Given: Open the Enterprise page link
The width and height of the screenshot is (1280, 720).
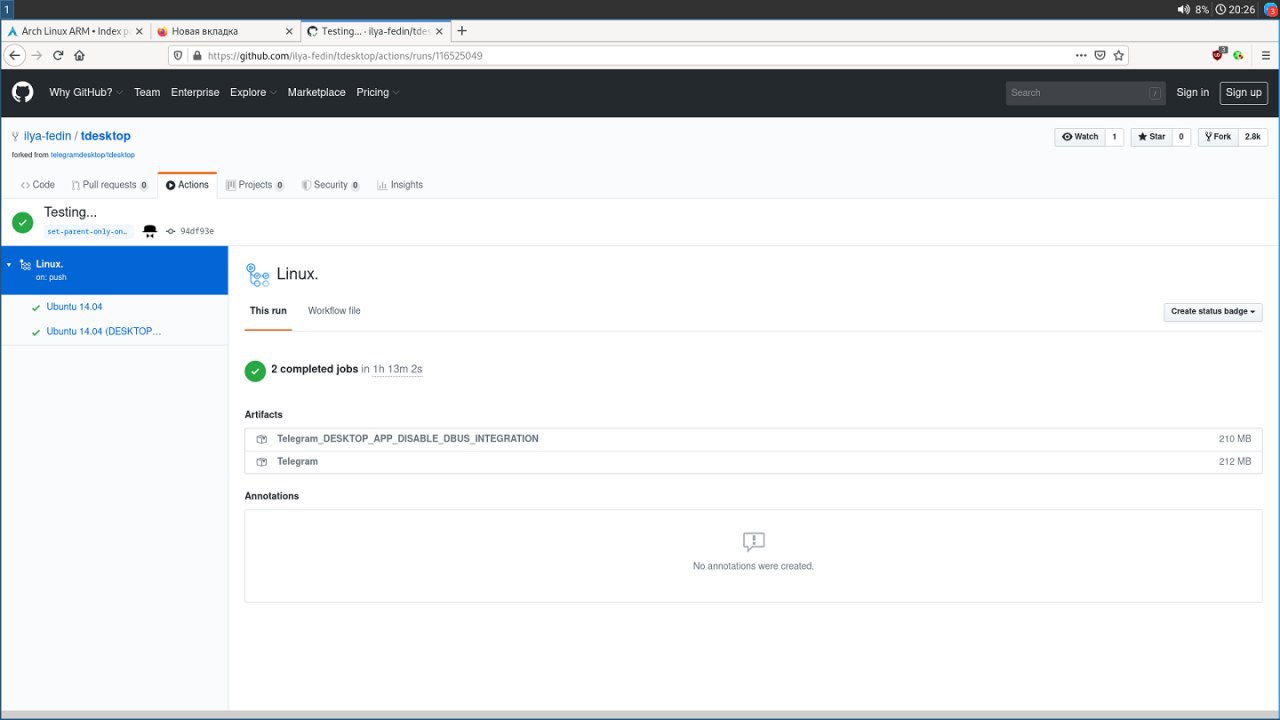Looking at the screenshot, I should (x=195, y=92).
